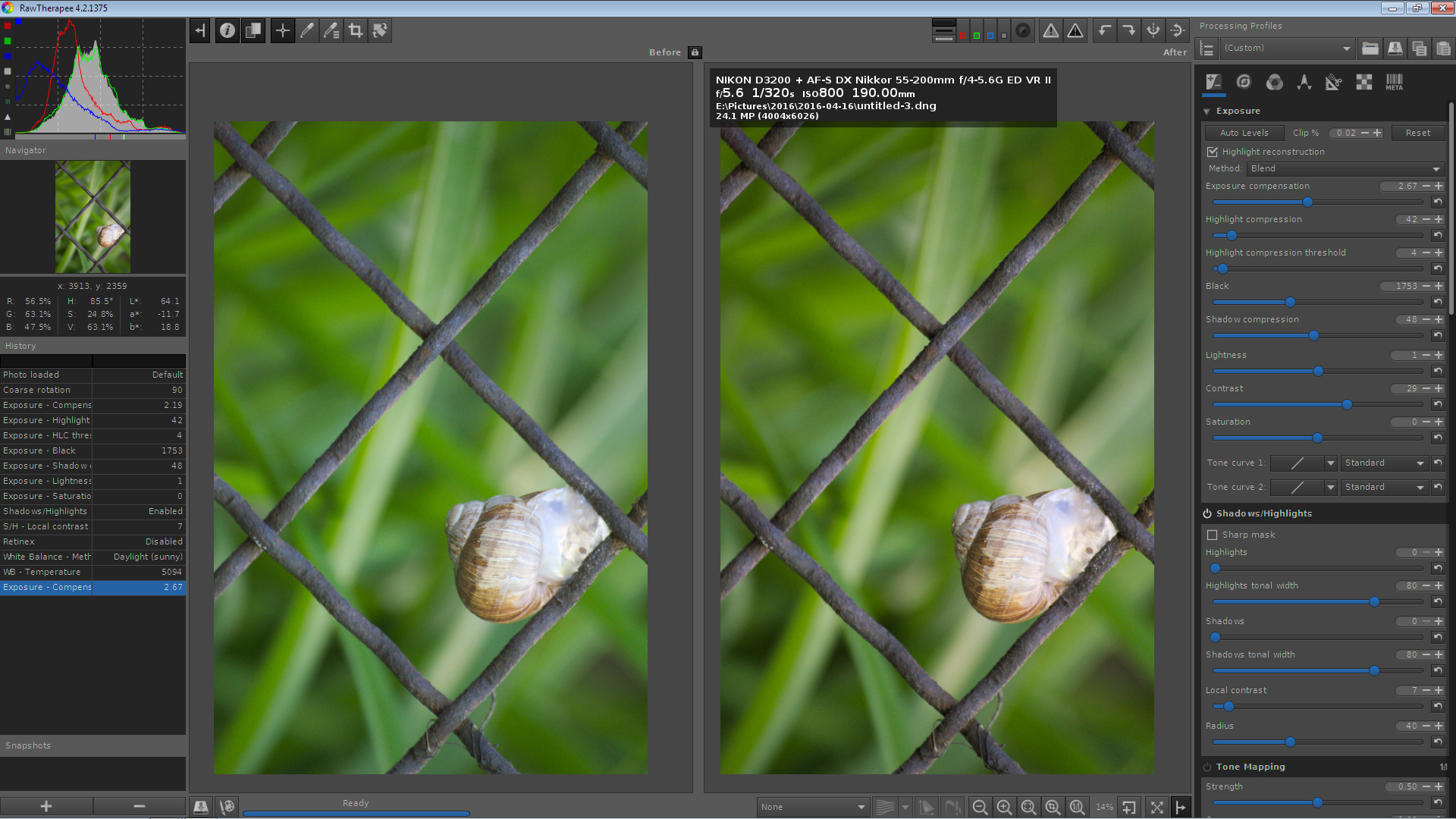
Task: Zoom out of the preview
Action: click(980, 807)
